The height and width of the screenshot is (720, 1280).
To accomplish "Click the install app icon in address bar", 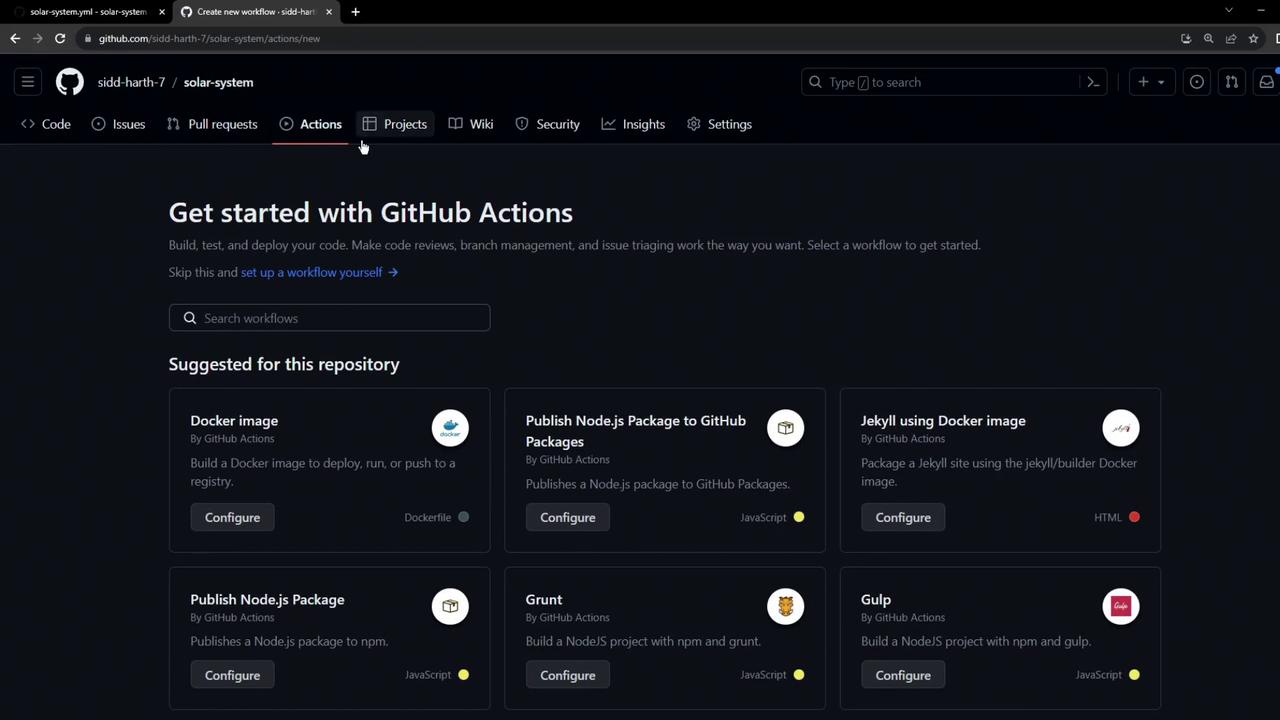I will coord(1186,38).
